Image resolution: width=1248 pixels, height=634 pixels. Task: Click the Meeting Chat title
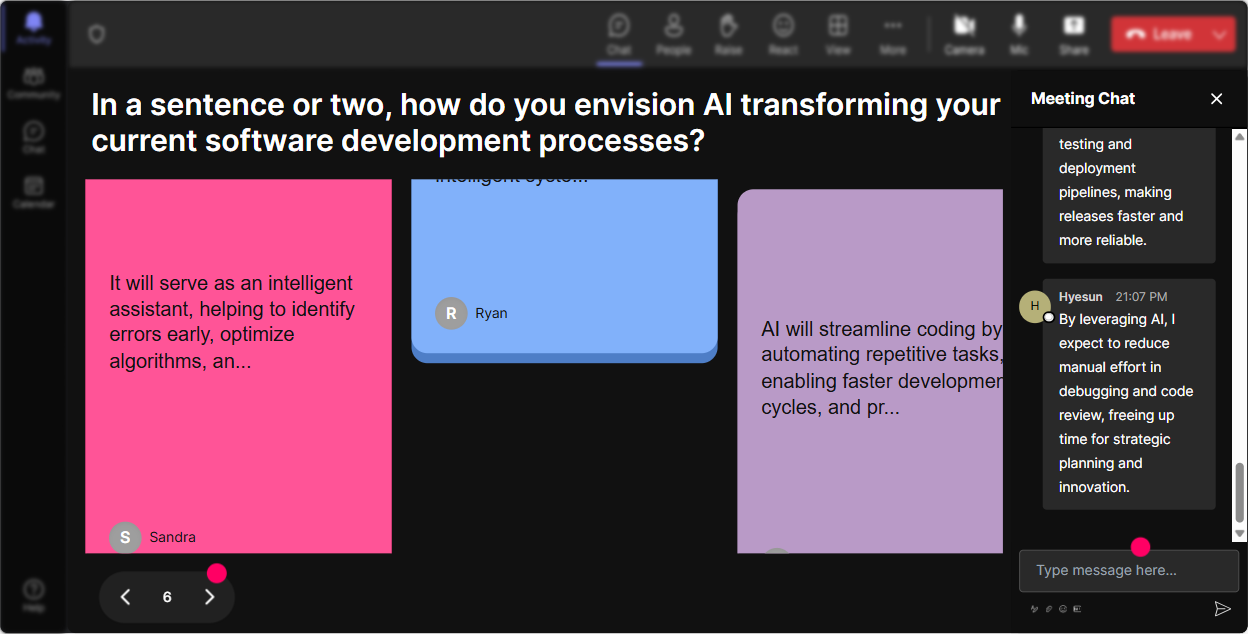(1083, 98)
